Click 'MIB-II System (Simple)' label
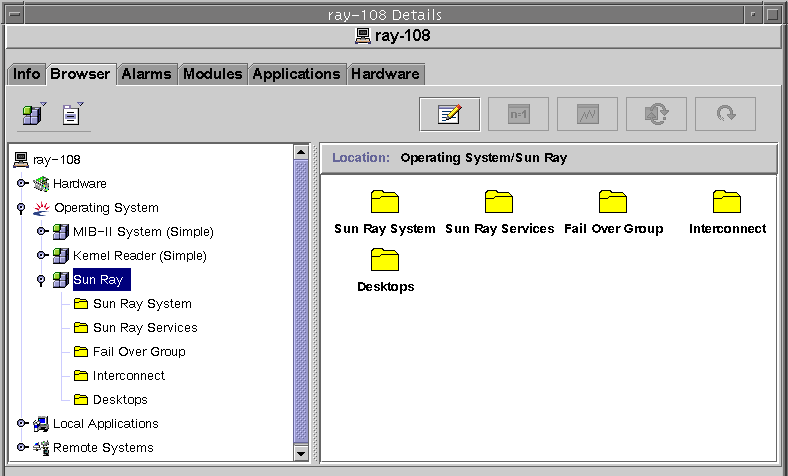 click(143, 232)
